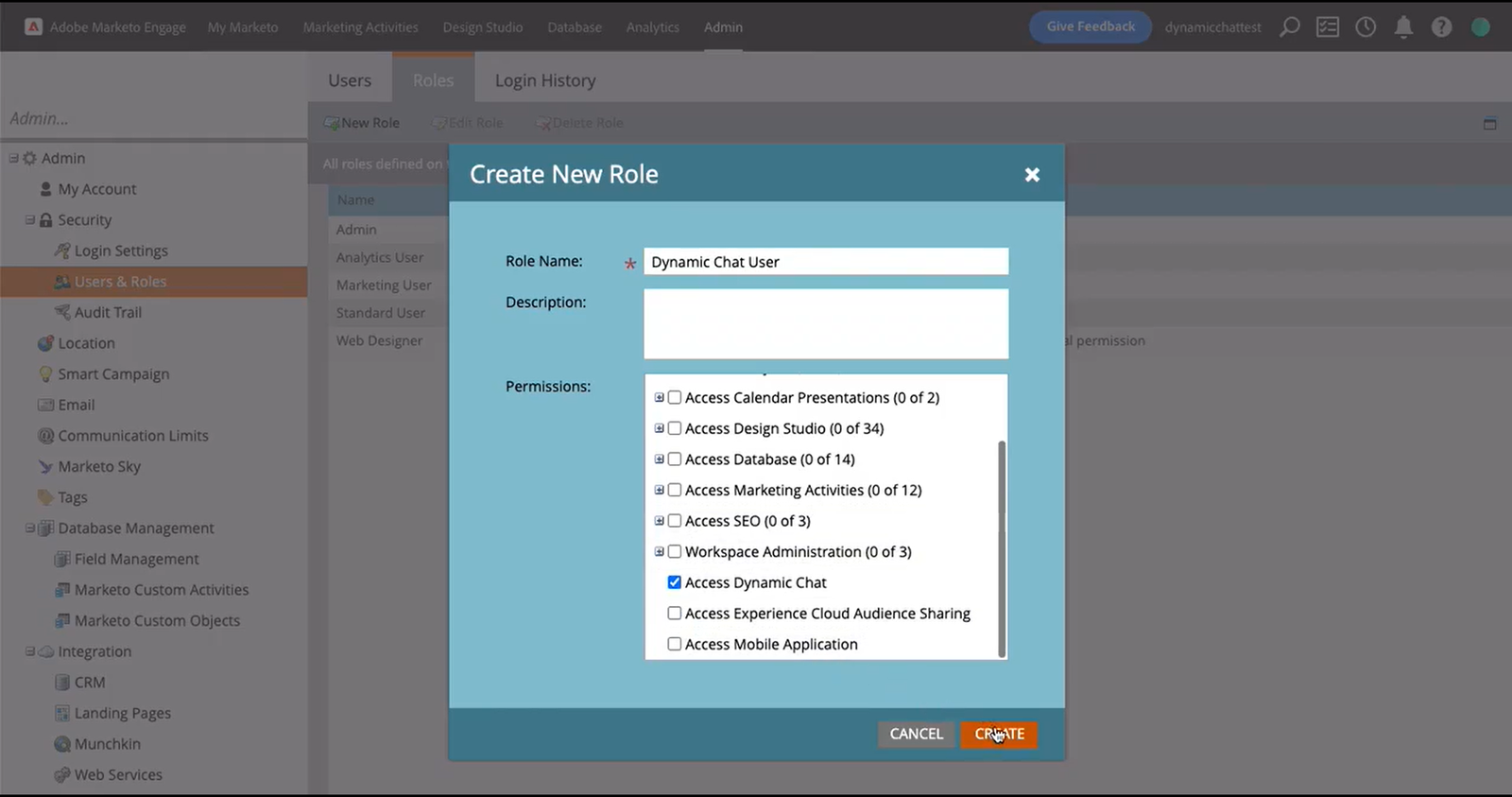Open Design Studio menu
The image size is (1512, 797).
(x=483, y=27)
